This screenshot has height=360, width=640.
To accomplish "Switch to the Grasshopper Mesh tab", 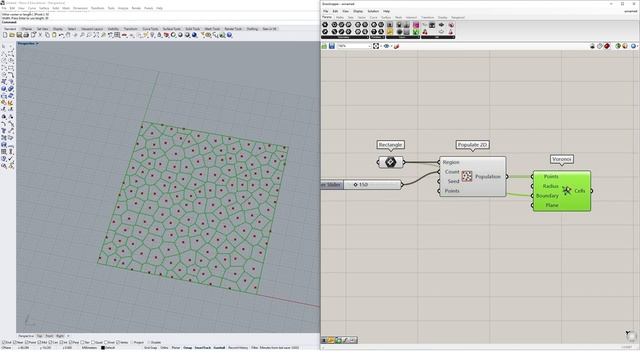I will [x=398, y=17].
